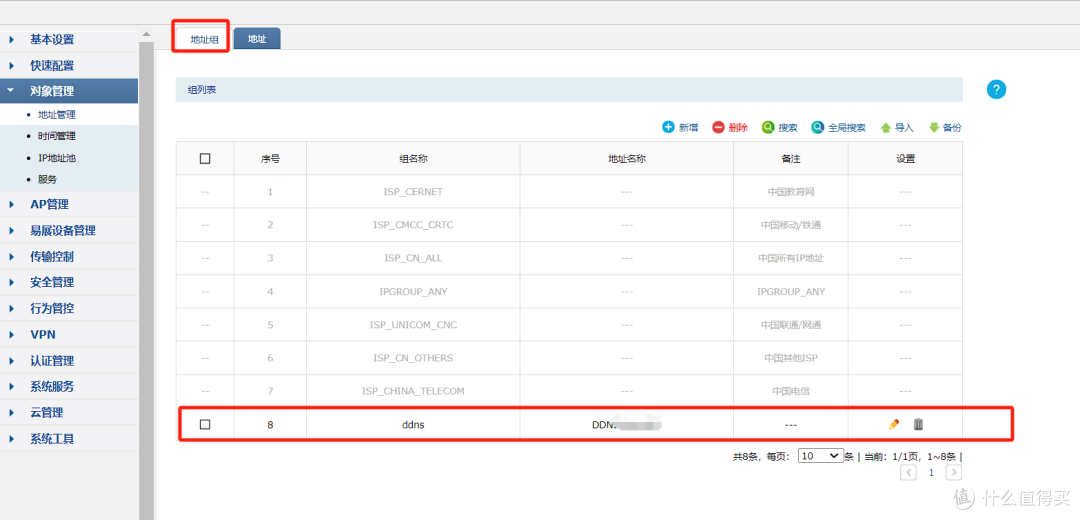The height and width of the screenshot is (520, 1080).
Task: Click the sidebar scrollbar up arrow
Action: coord(146,33)
